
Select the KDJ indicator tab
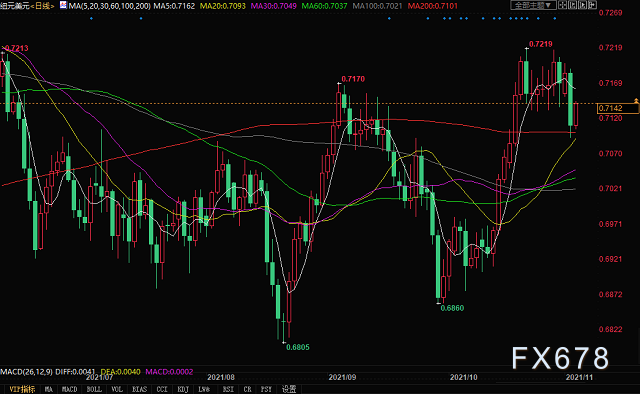tap(183, 389)
